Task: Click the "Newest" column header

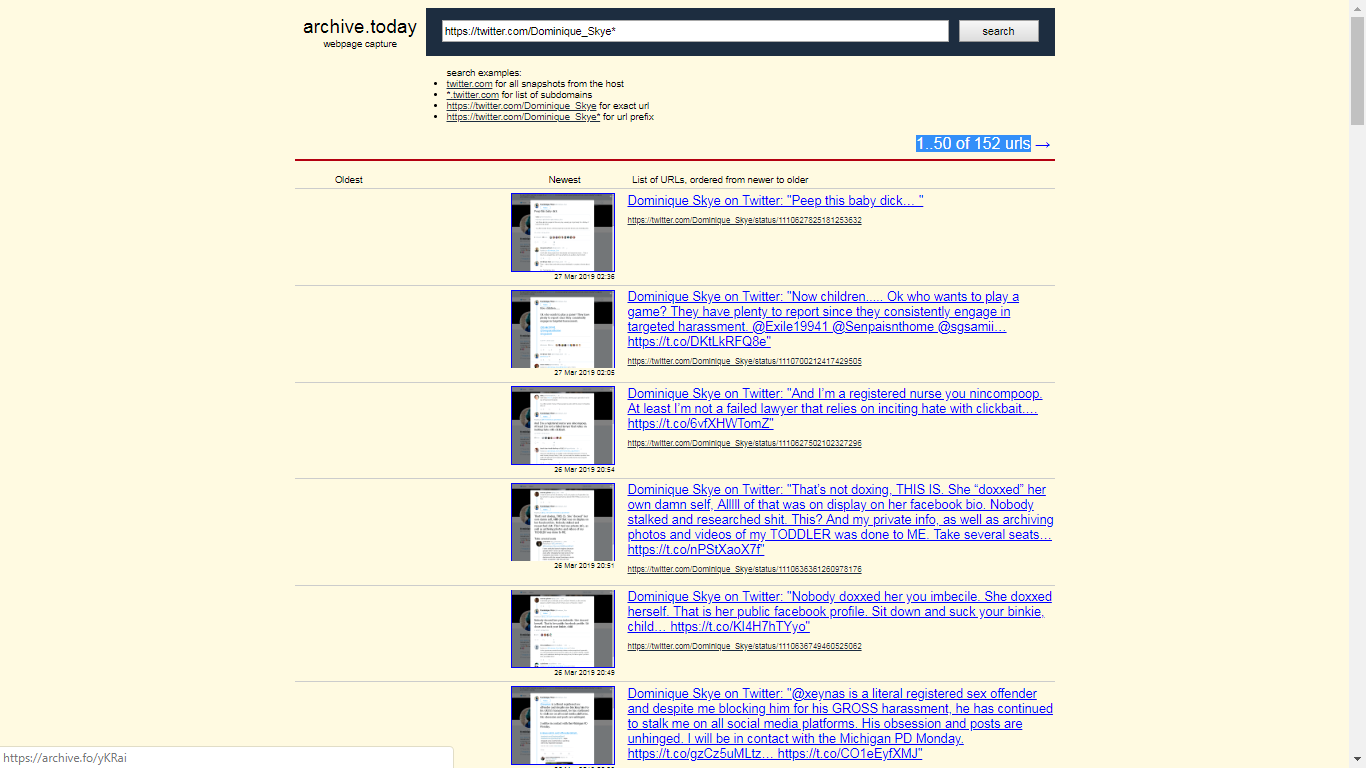Action: coord(565,180)
